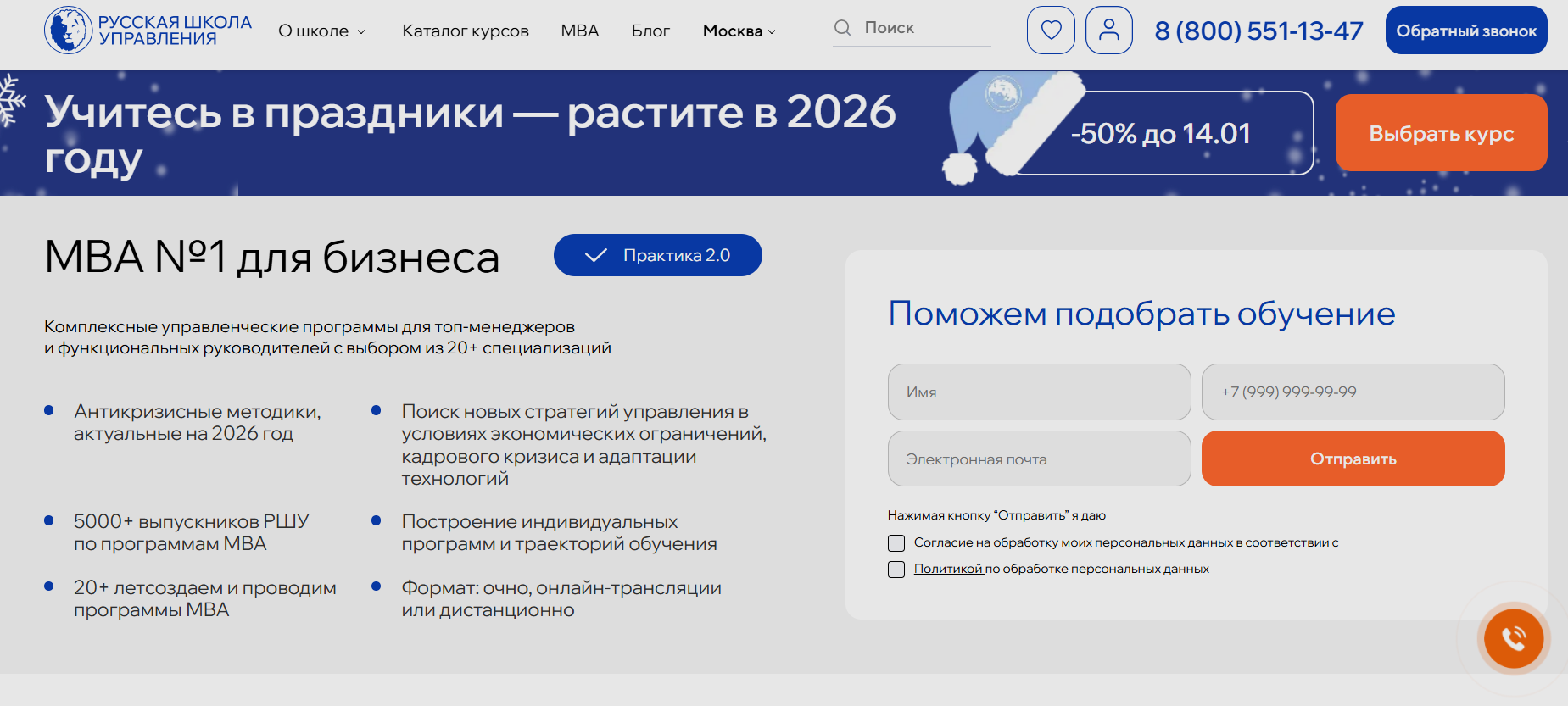Image resolution: width=1568 pixels, height=706 pixels.
Task: Click the orange Выбрать курс button
Action: [1441, 133]
